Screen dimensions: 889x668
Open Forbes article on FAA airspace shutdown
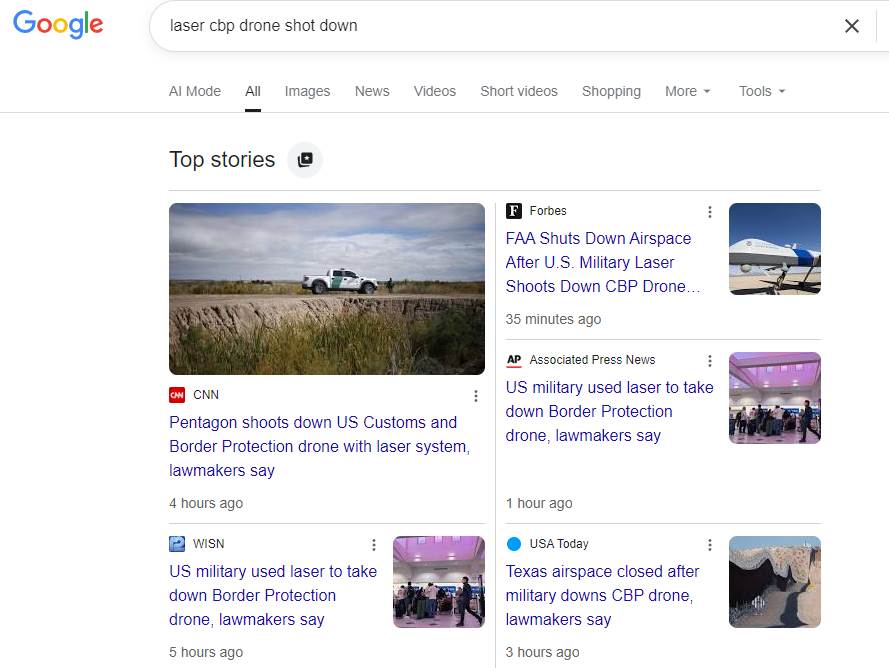(600, 262)
